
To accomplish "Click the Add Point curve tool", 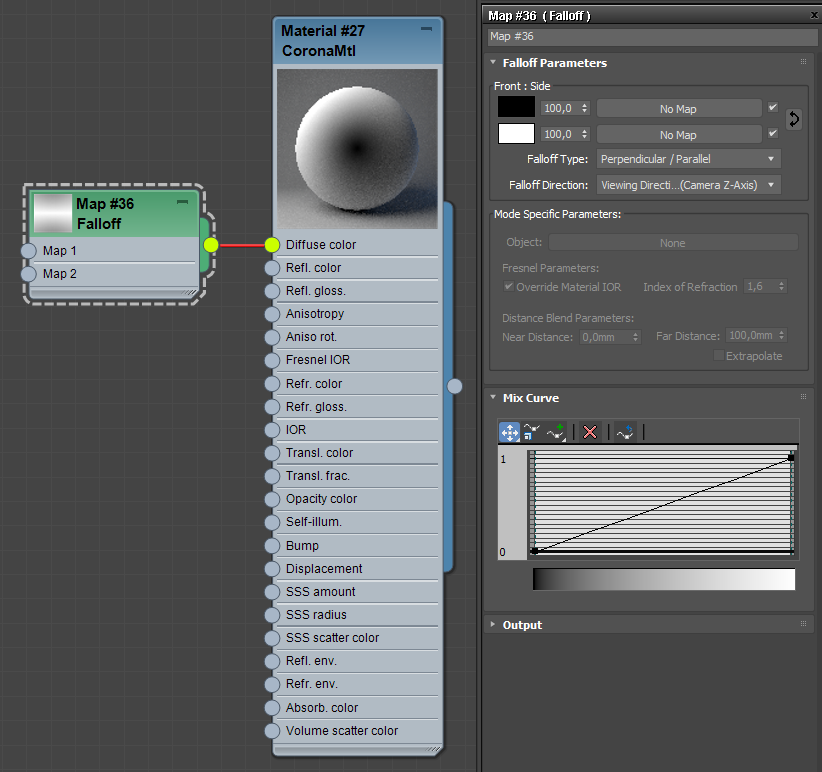I will coord(556,432).
